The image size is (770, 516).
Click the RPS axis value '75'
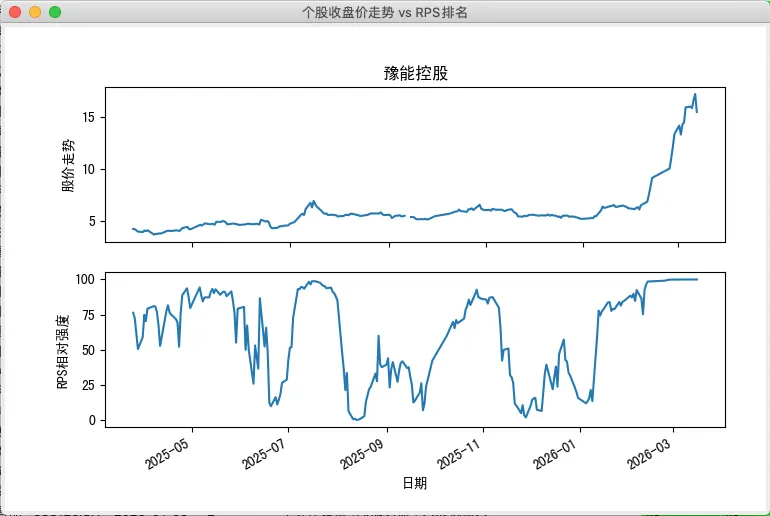pos(88,315)
